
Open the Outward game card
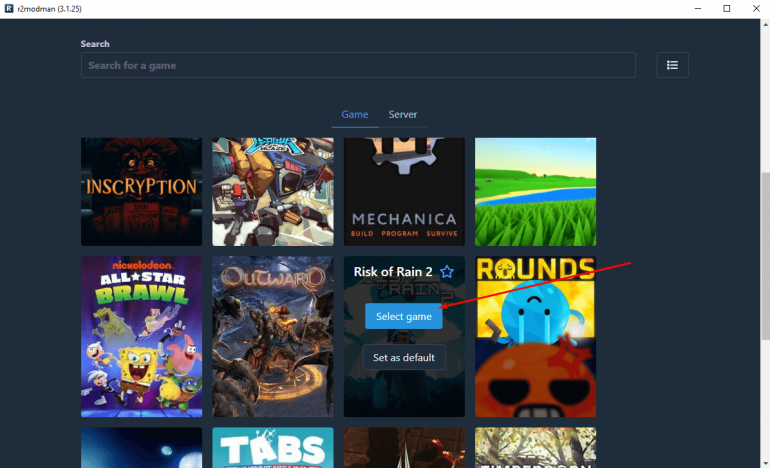[x=273, y=336]
